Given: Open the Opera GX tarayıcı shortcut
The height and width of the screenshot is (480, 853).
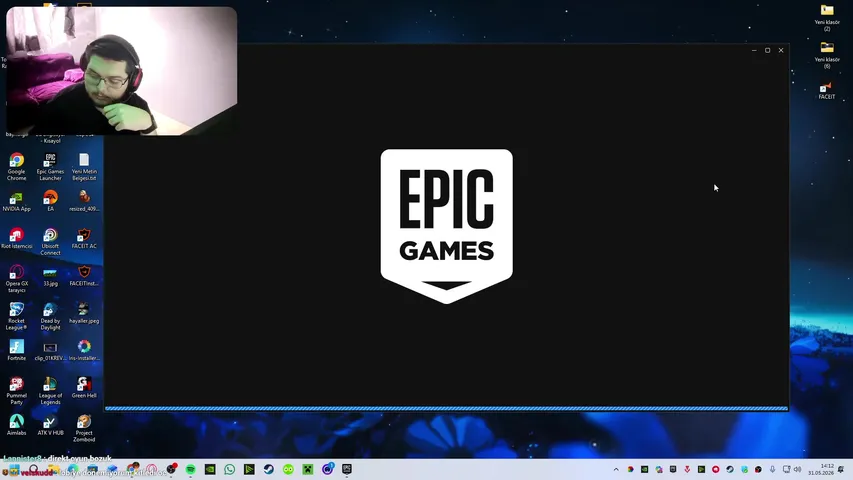Looking at the screenshot, I should point(16,279).
